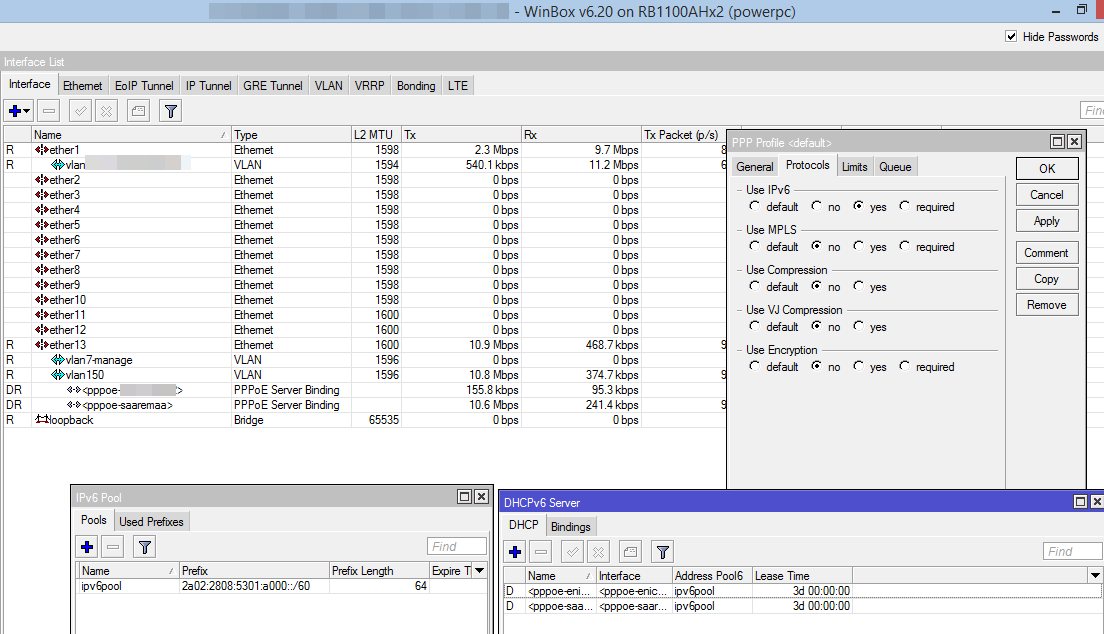This screenshot has height=634, width=1104.
Task: Click the remove (minus) icon in Interface List toolbar
Action: pos(49,111)
